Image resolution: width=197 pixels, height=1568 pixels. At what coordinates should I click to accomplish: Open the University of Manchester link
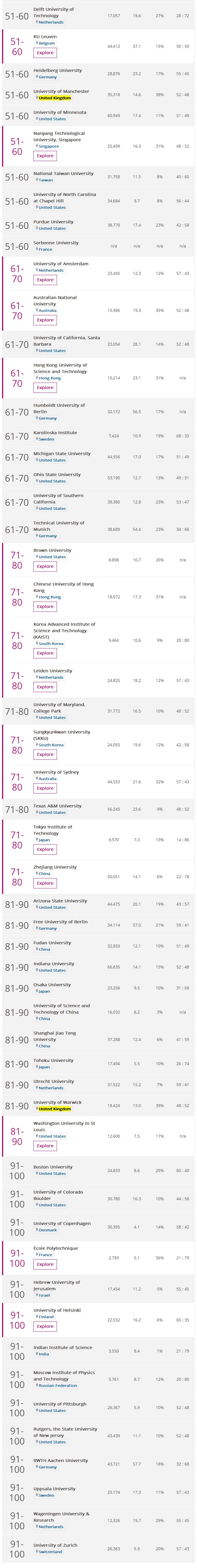point(61,91)
